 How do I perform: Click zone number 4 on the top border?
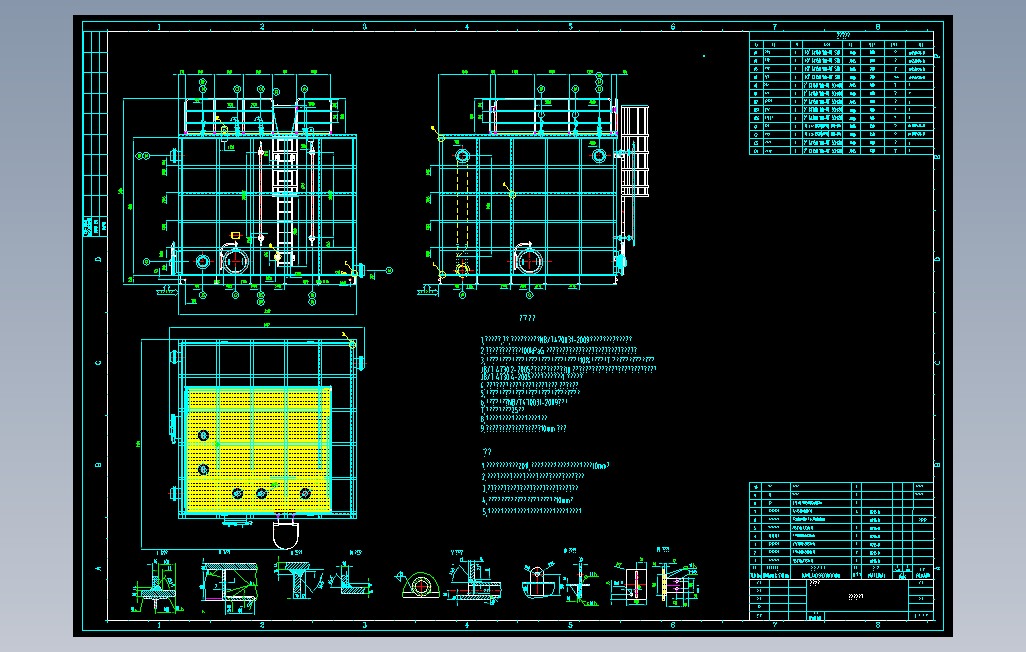pos(467,27)
